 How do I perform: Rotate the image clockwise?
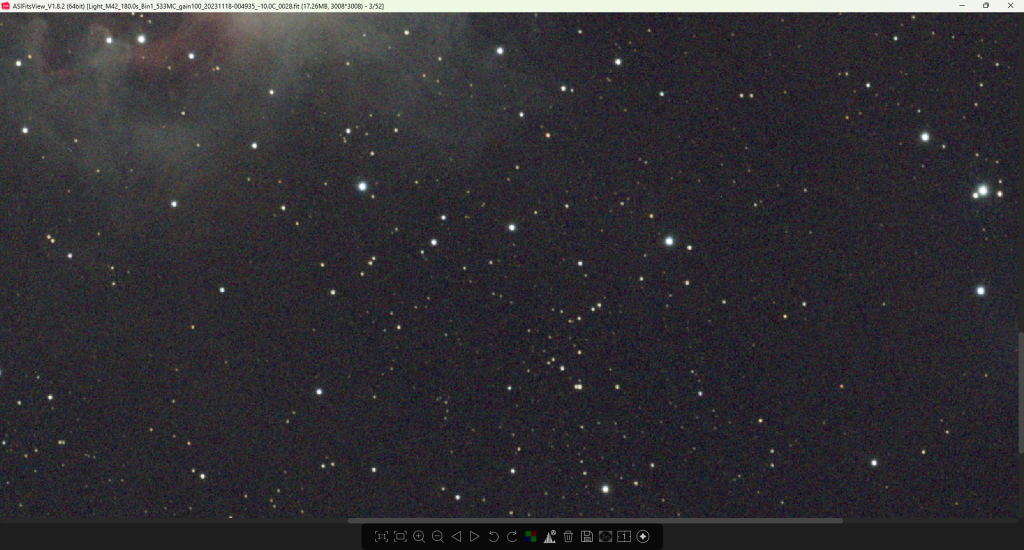point(512,537)
